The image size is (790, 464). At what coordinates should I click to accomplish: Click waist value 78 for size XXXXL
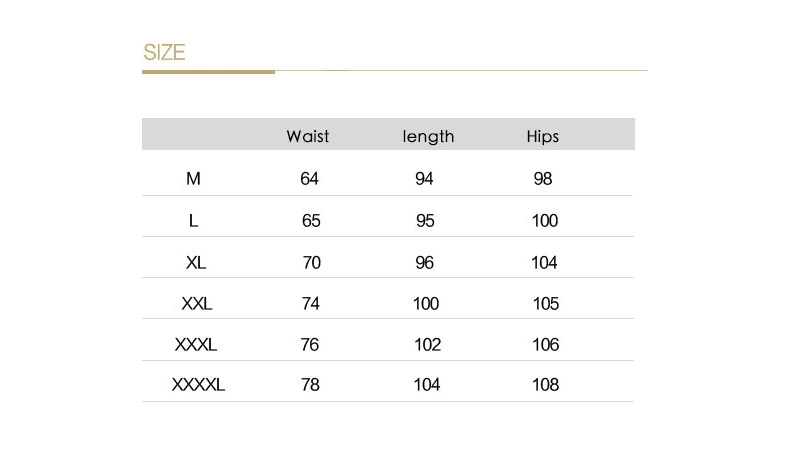pyautogui.click(x=310, y=385)
